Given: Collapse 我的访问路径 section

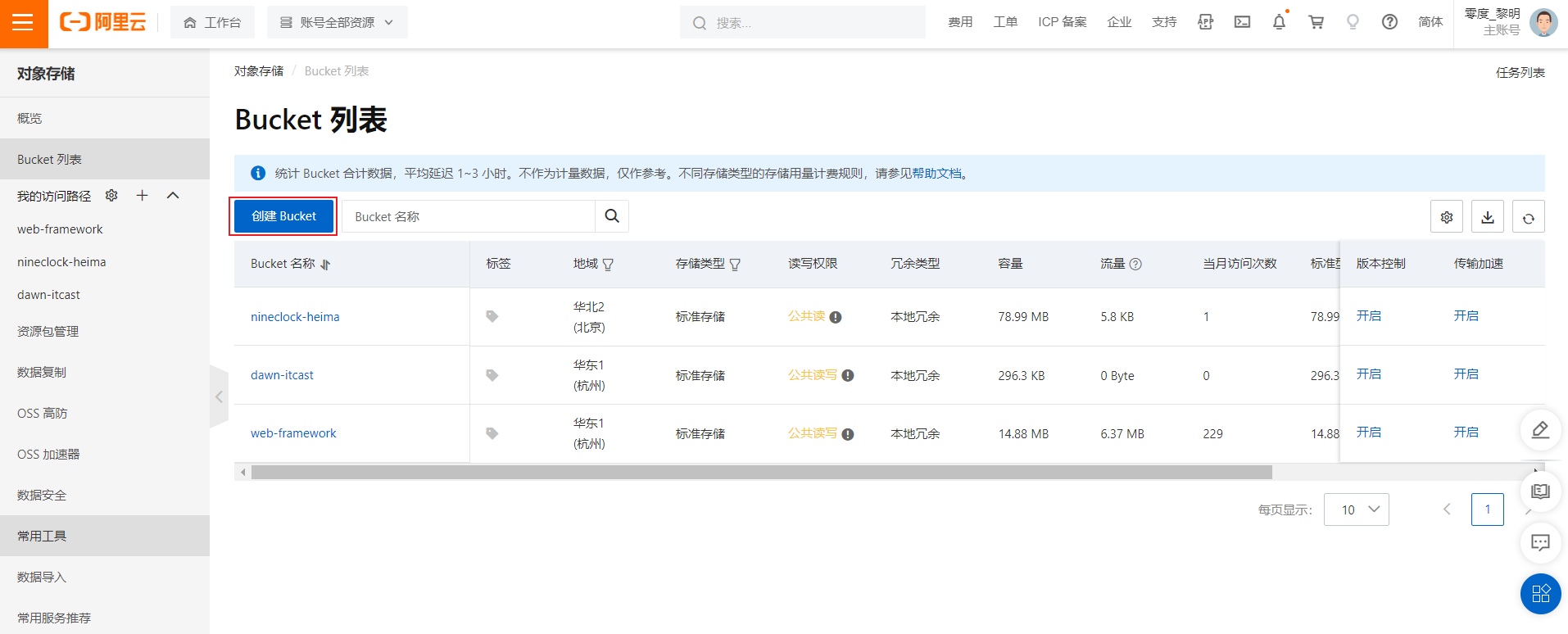Looking at the screenshot, I should pyautogui.click(x=173, y=196).
